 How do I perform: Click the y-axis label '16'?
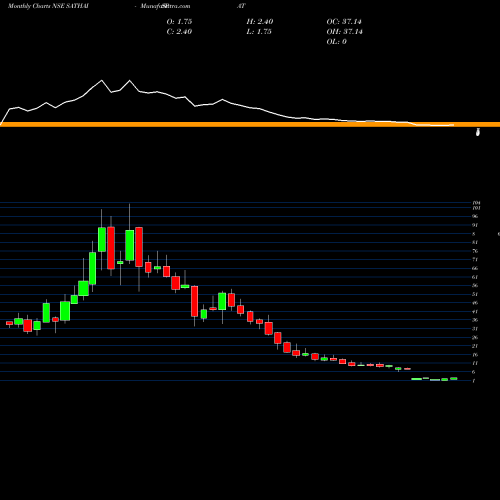pos(475,355)
